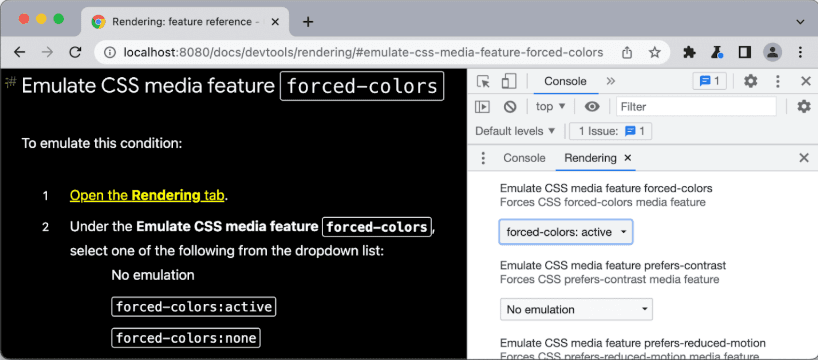Show more DevTools panels
This screenshot has height=360, width=818.
pyautogui.click(x=611, y=81)
